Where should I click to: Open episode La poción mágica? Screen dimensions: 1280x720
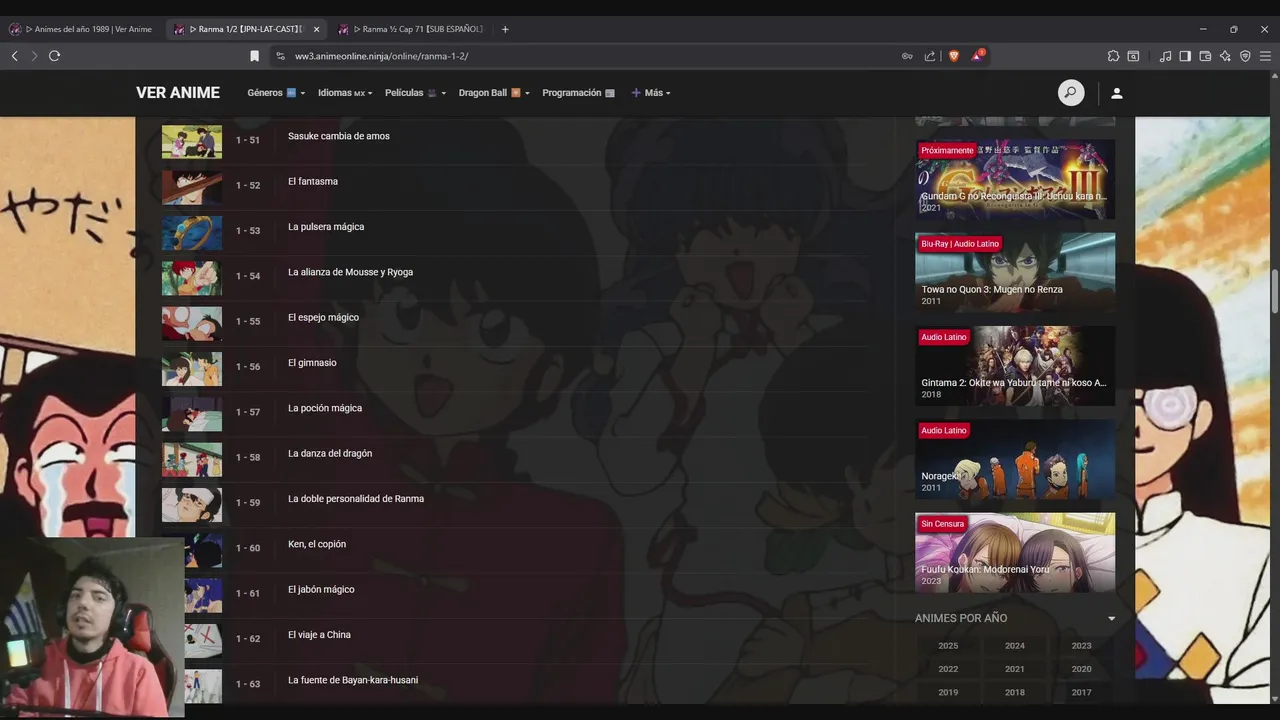[x=325, y=408]
